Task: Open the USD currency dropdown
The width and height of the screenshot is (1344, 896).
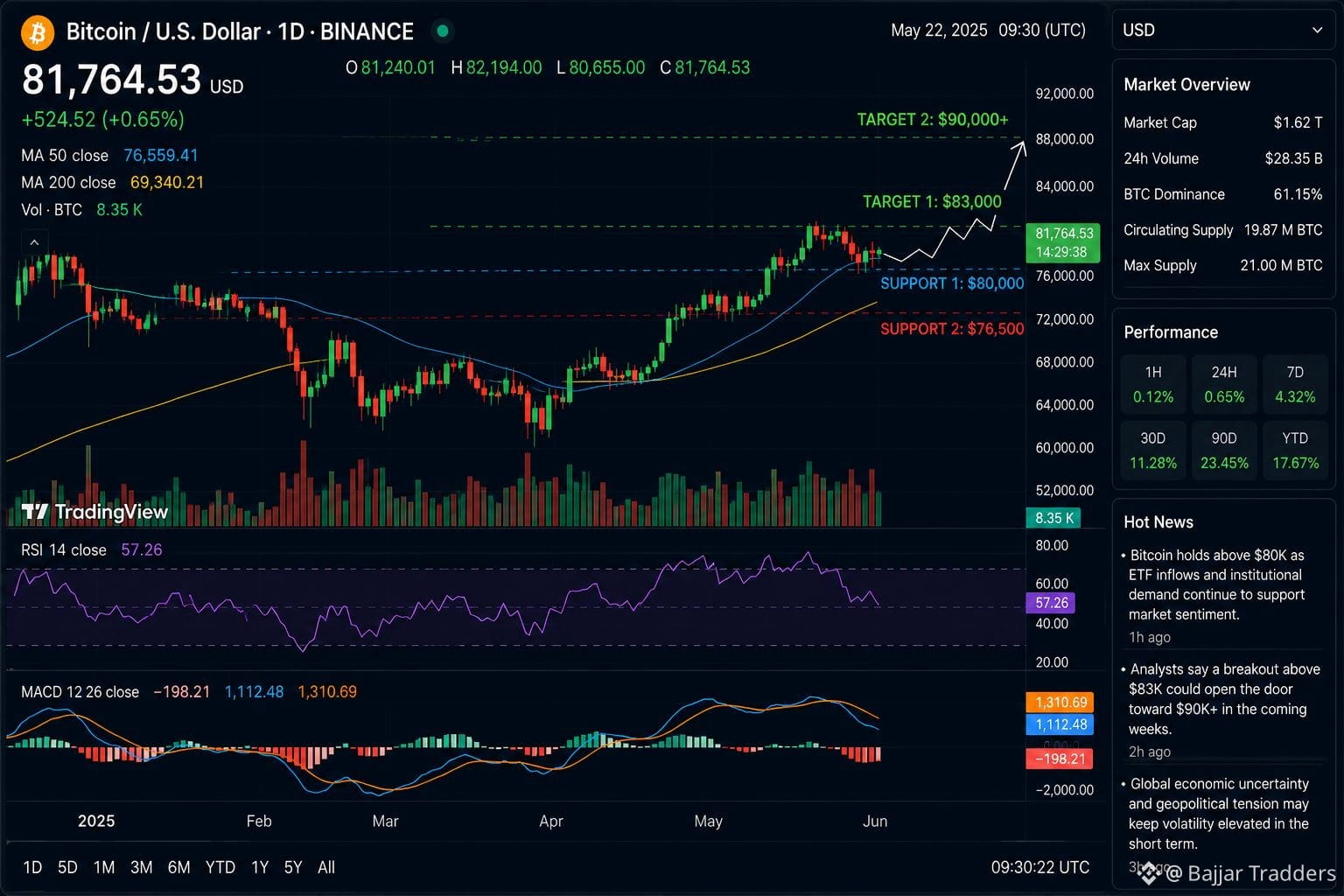Action: (x=1222, y=30)
